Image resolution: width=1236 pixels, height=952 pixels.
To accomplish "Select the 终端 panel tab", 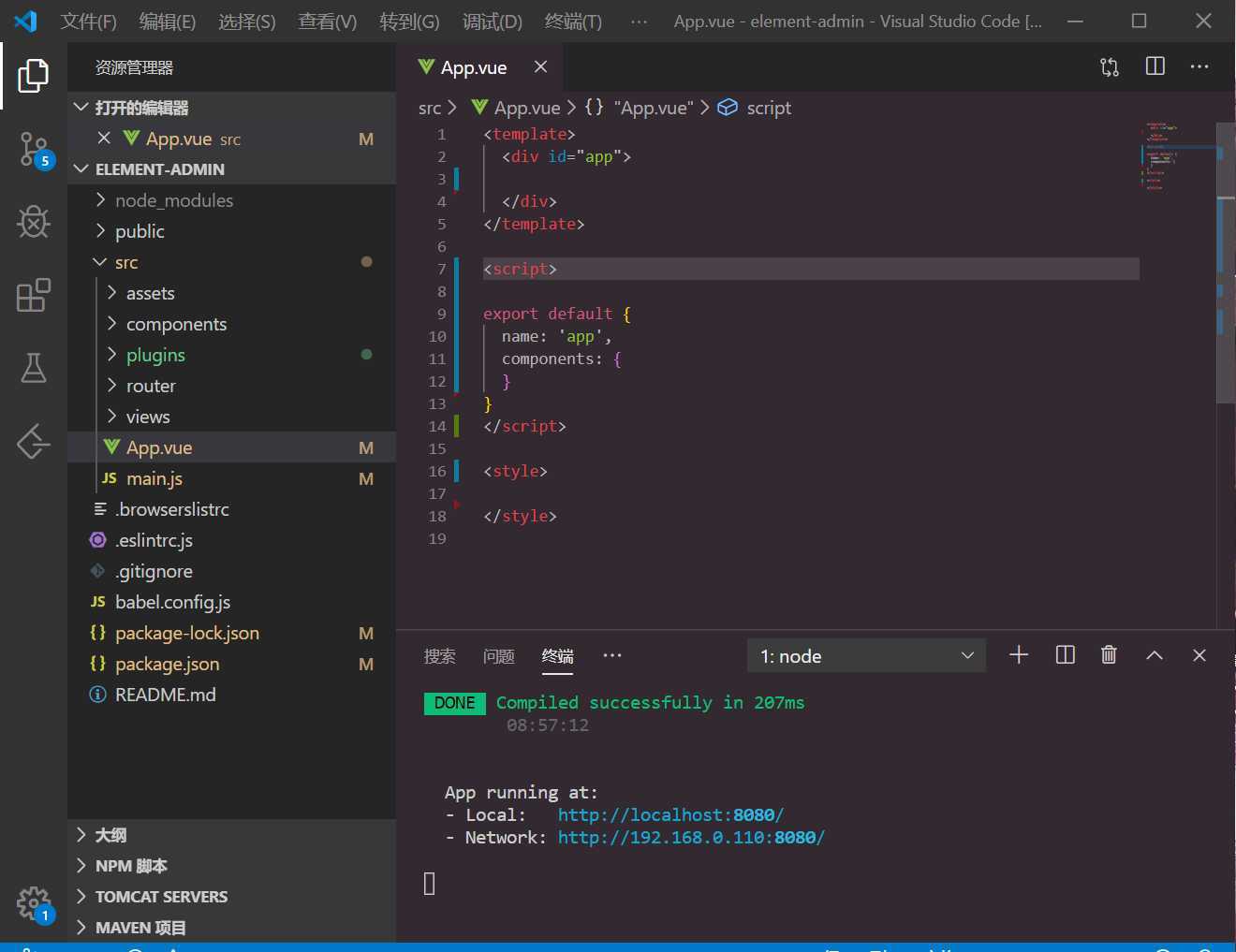I will point(558,656).
